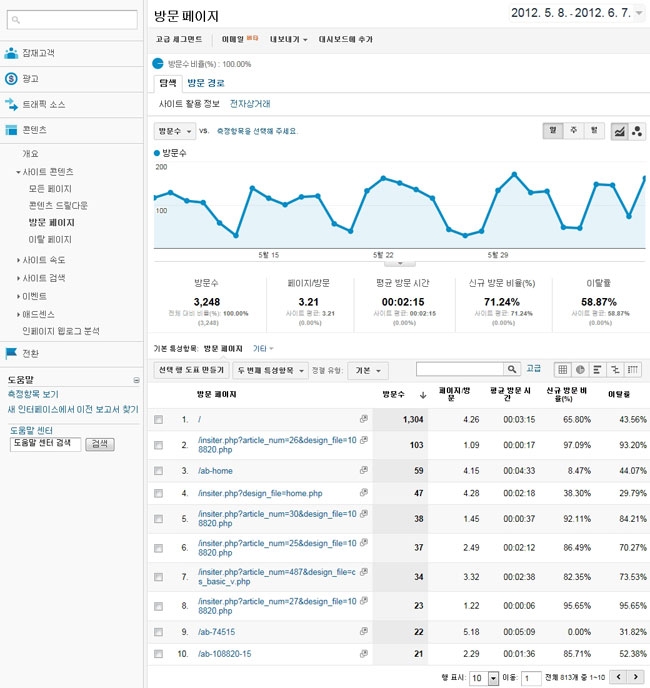Open the root '/' page in new window

[364, 419]
